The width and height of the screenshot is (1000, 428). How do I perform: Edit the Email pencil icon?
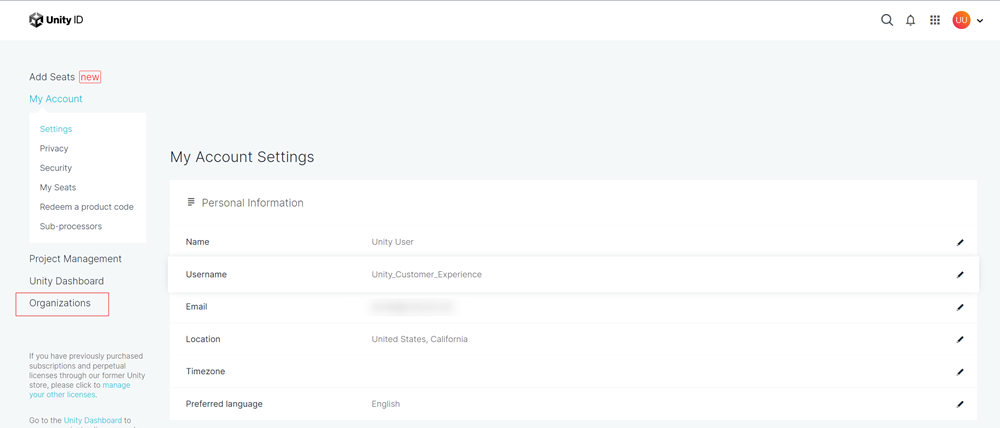pos(960,307)
